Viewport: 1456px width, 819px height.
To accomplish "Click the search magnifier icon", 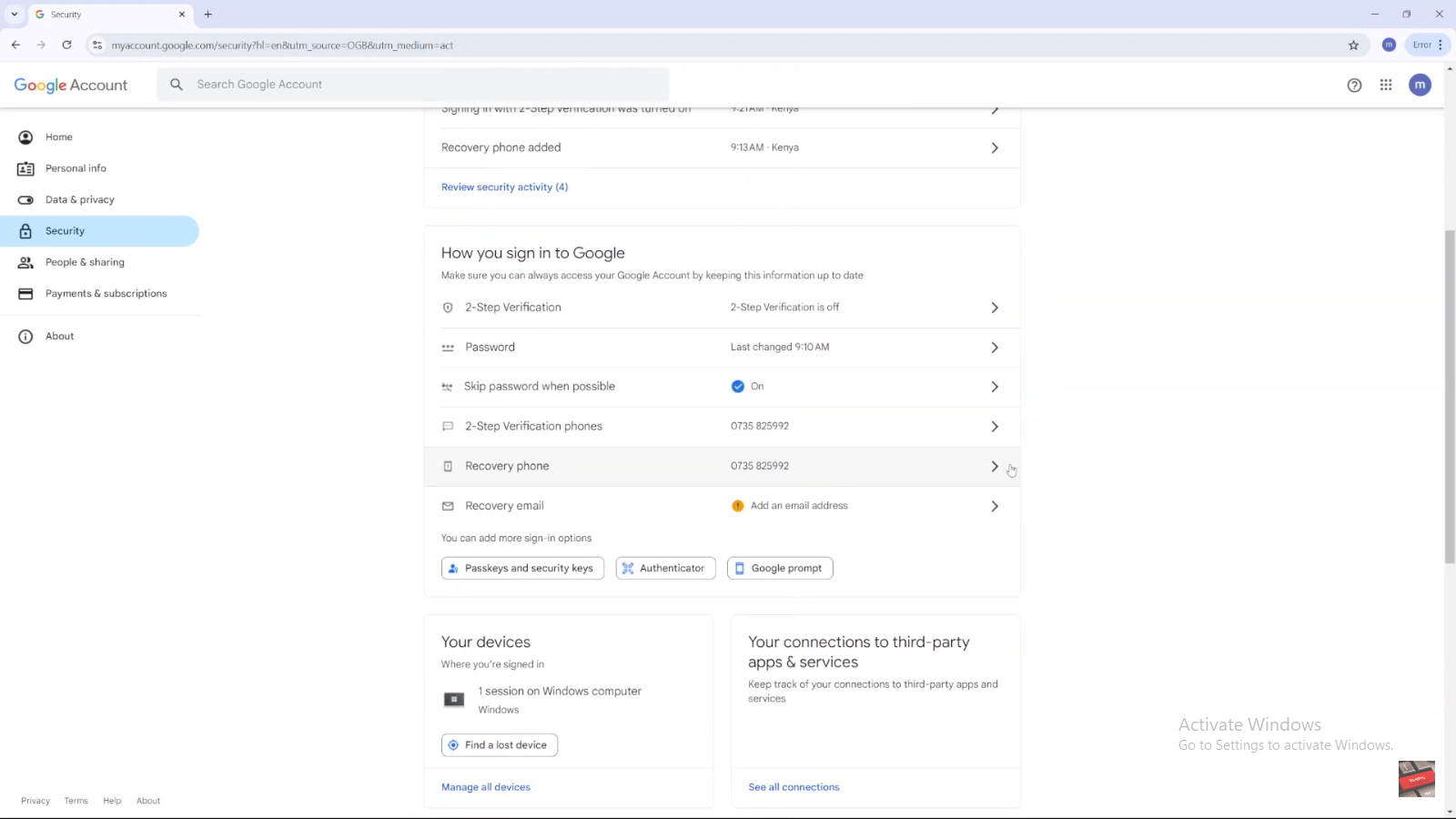I will (x=177, y=85).
